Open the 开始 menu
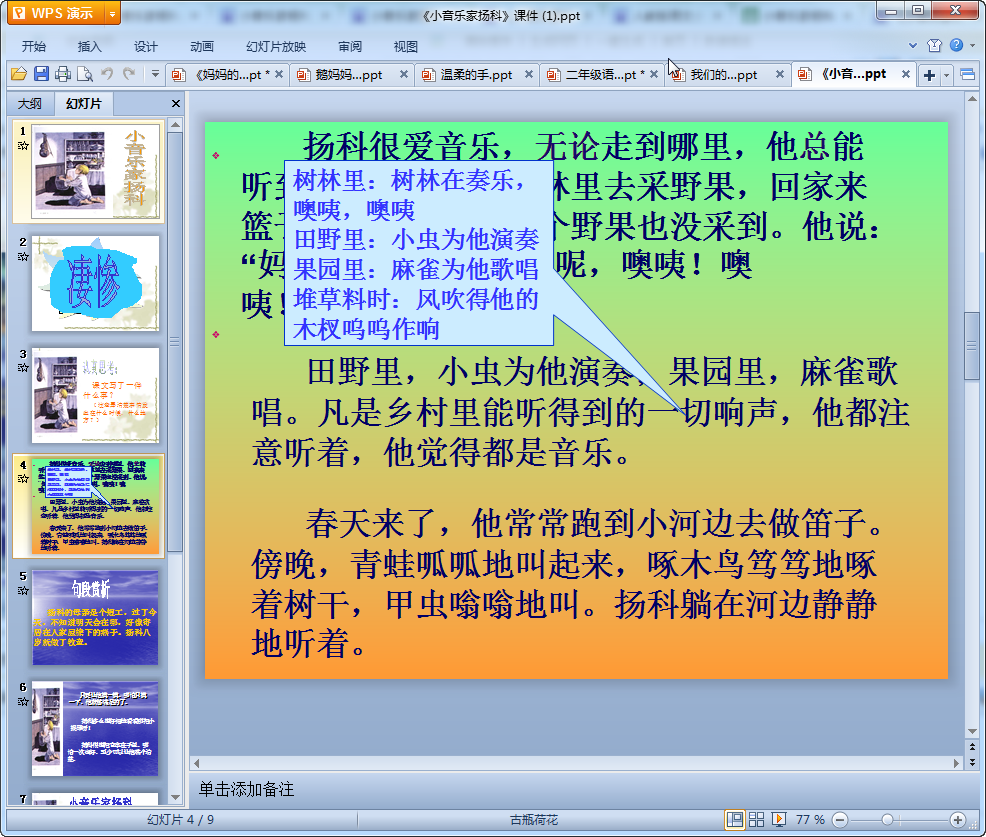The image size is (986, 837). pos(33,47)
